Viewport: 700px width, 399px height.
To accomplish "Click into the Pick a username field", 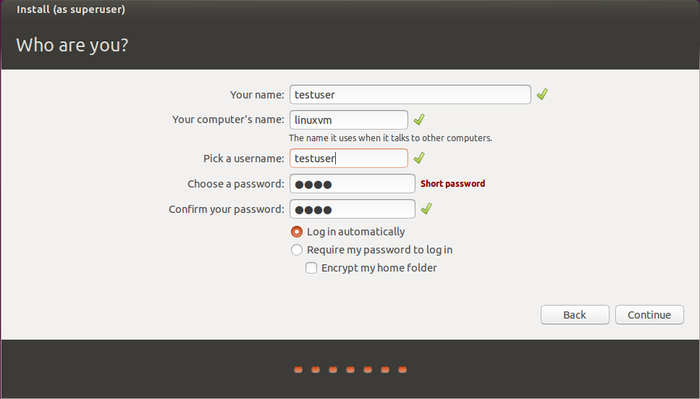I will pos(349,158).
